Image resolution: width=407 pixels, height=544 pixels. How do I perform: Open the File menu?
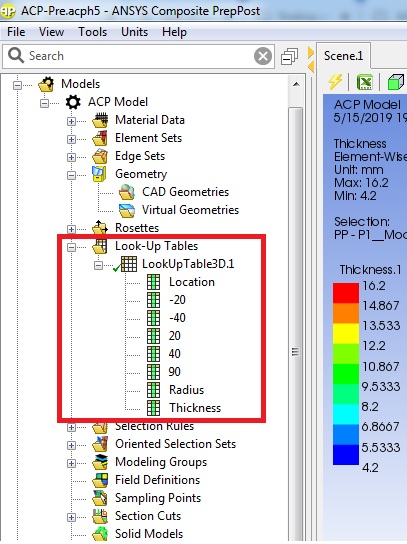(16, 32)
